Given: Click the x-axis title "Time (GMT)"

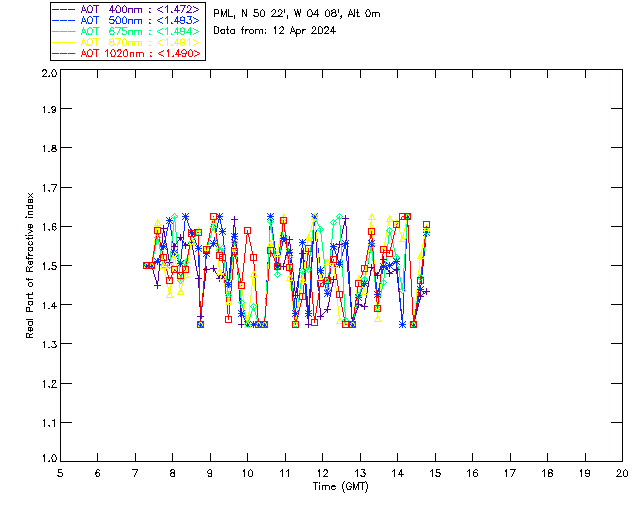Looking at the screenshot, I should 341,487.
